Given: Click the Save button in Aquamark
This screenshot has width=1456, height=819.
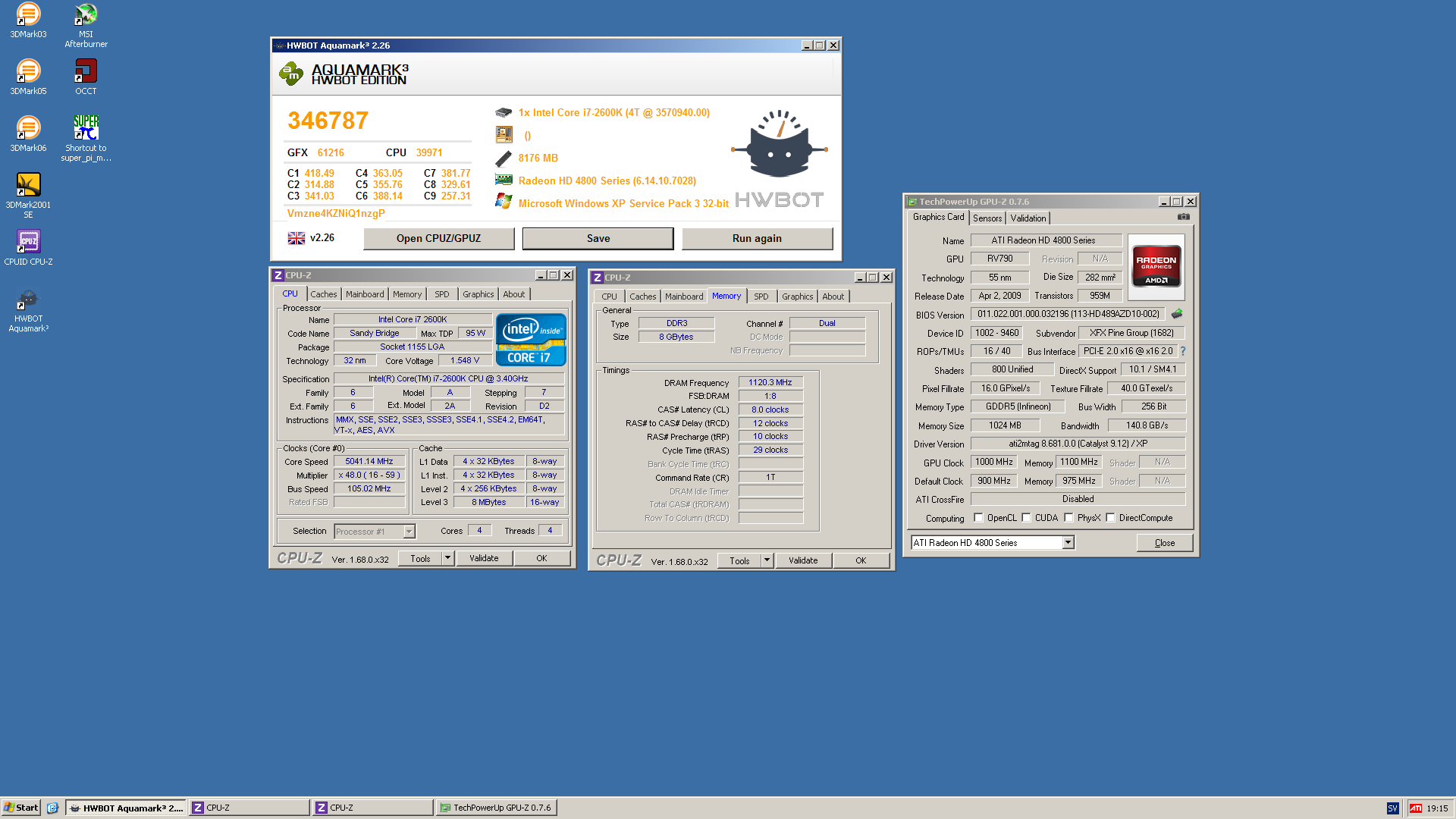Looking at the screenshot, I should tap(598, 238).
